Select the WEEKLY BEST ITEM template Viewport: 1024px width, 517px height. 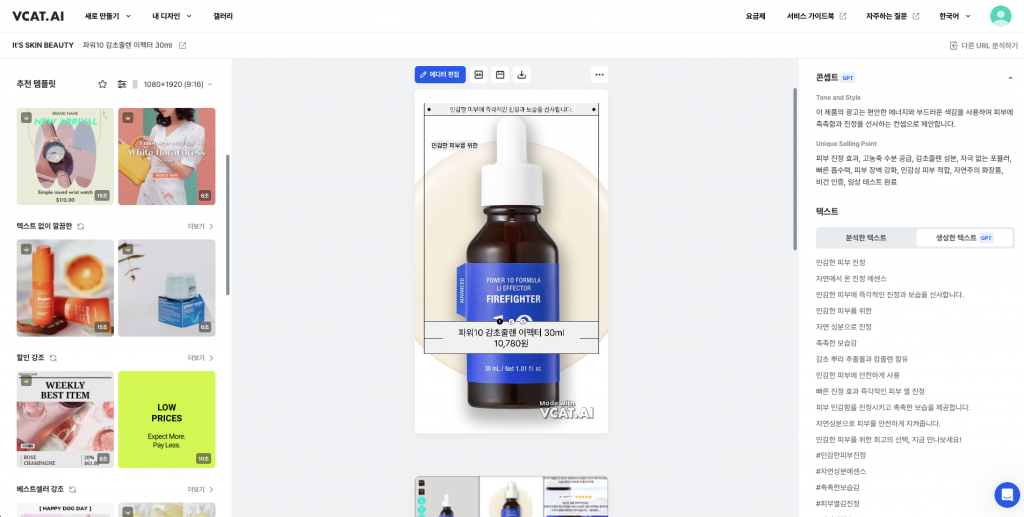pos(65,420)
